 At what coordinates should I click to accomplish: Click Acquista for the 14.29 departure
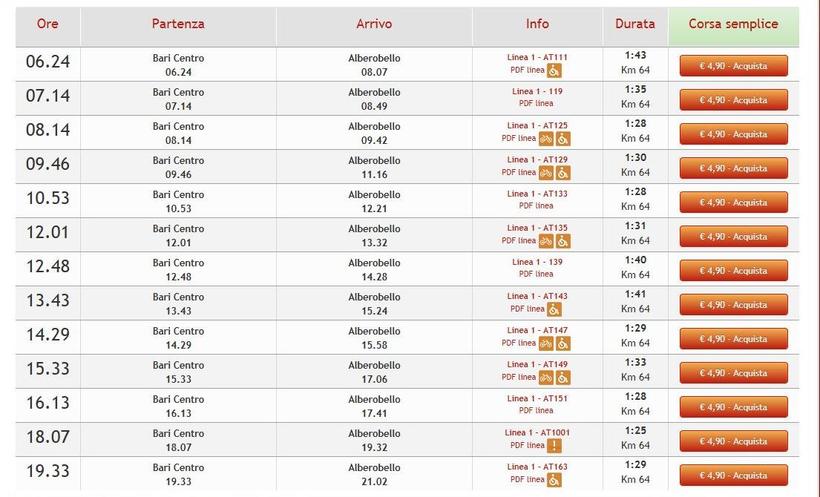tap(733, 339)
